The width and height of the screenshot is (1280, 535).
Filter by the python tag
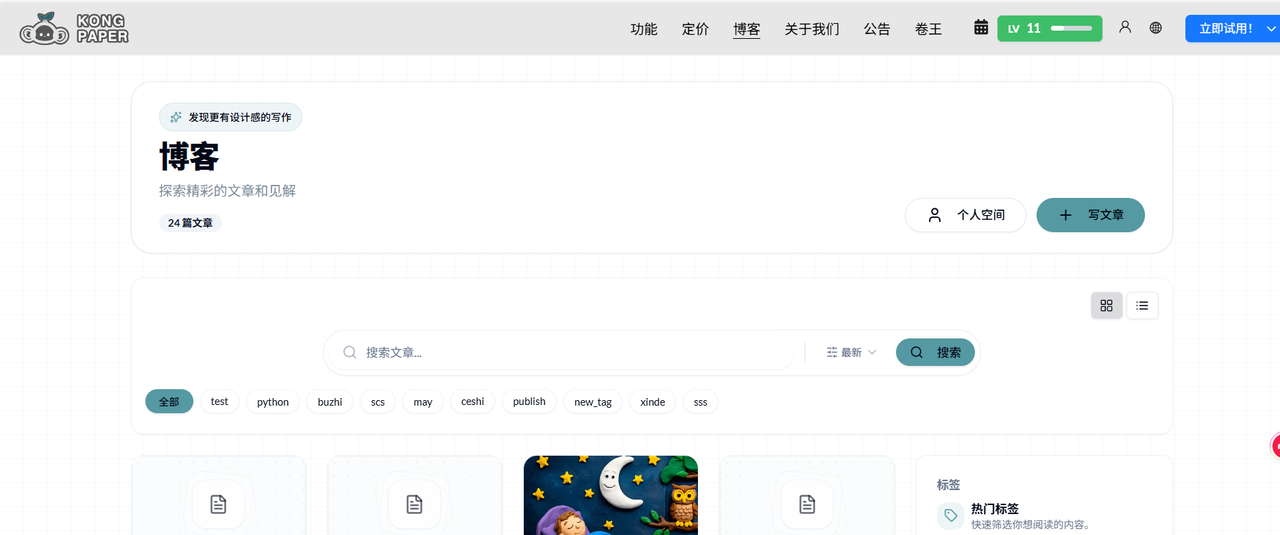tap(273, 402)
